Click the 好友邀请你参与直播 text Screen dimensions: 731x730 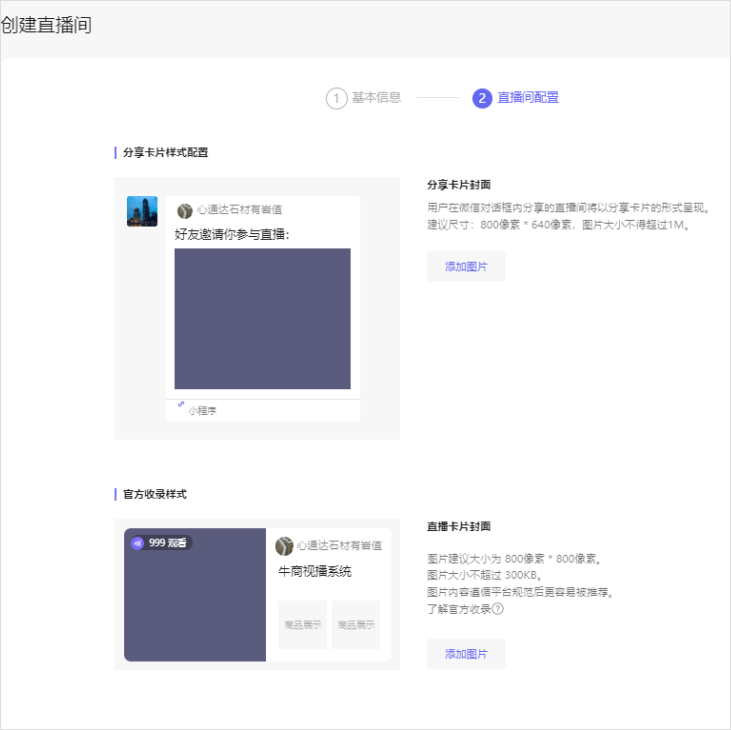click(x=232, y=235)
